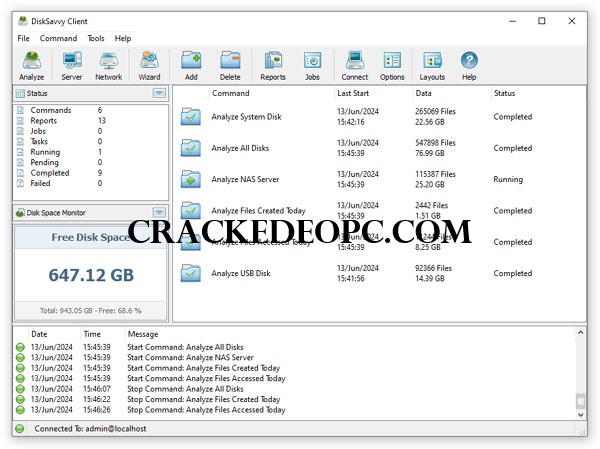Screen dimensions: 600x449
Task: Click 'Connected To: admin@localhost' status text
Action: [90, 429]
